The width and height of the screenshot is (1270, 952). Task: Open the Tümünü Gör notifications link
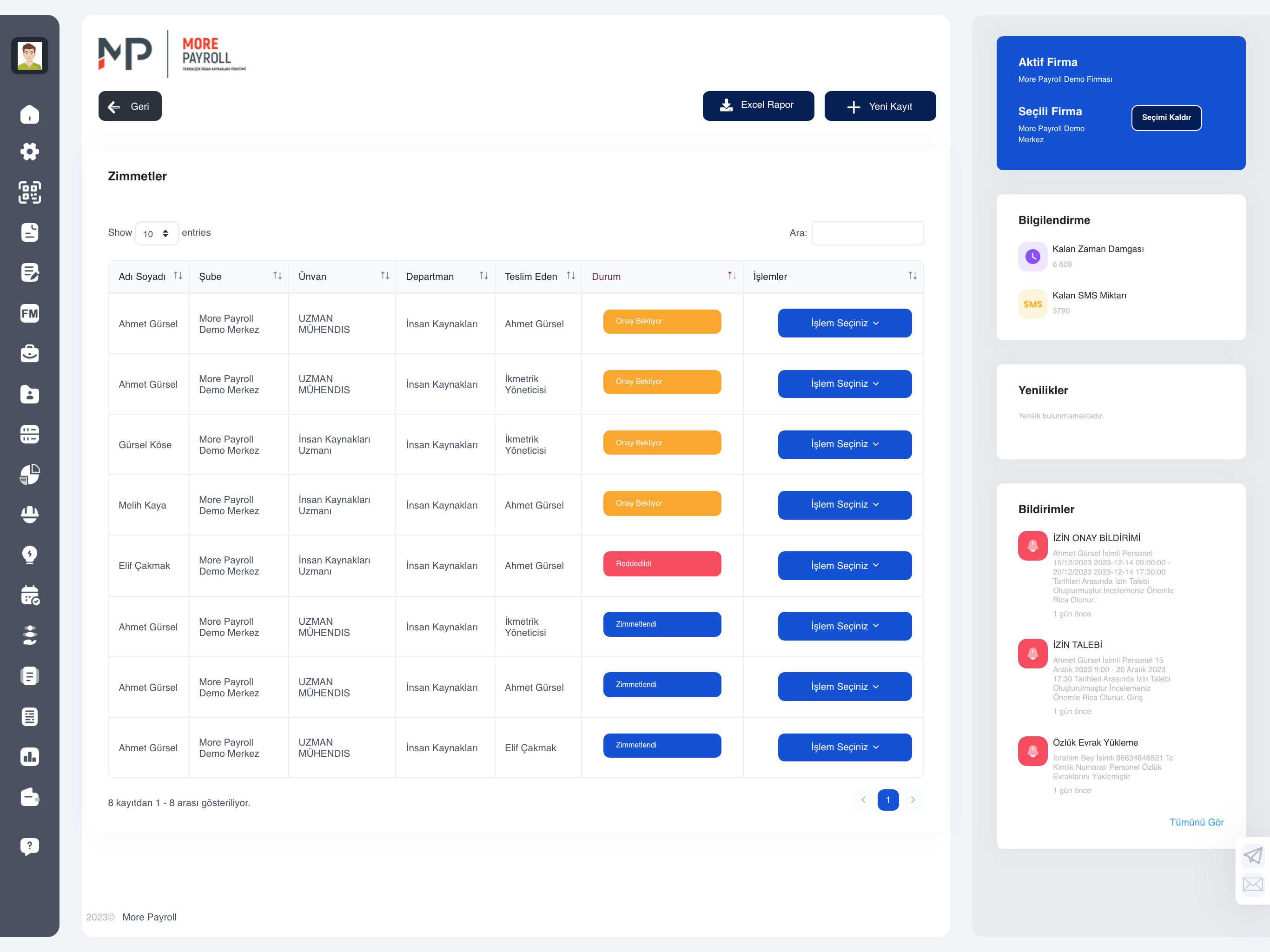coord(1197,822)
